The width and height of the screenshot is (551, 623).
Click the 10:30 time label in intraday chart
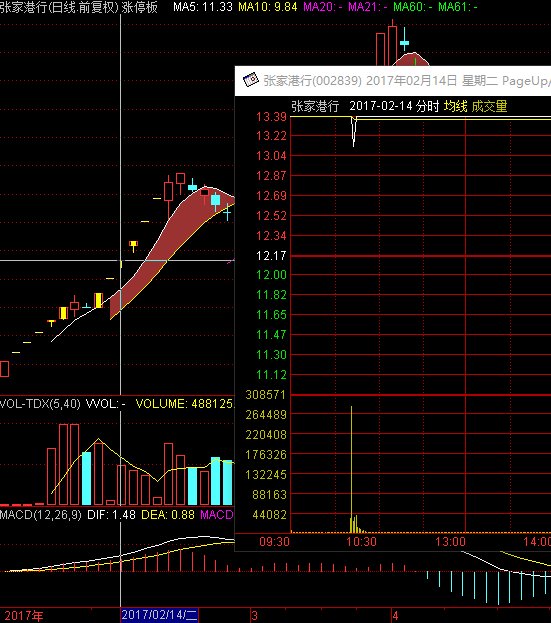[x=361, y=541]
